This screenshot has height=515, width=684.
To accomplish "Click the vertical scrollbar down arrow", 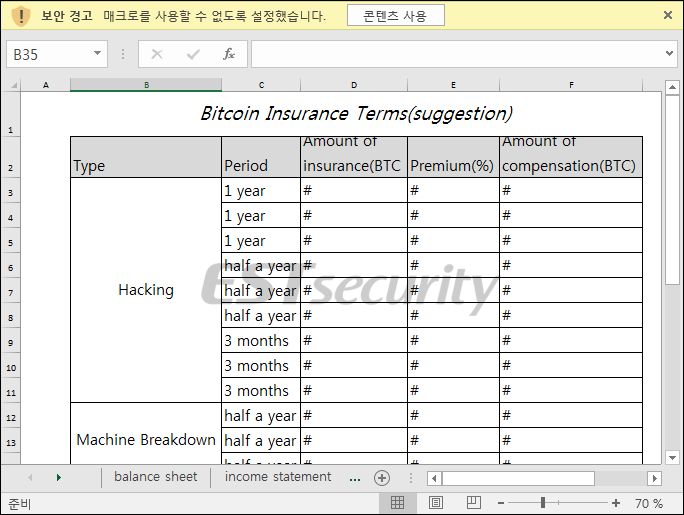I will (x=672, y=457).
